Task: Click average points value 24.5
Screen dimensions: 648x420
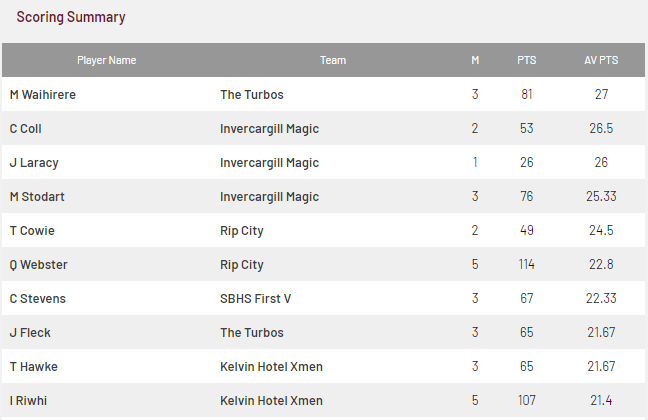Action: (601, 230)
